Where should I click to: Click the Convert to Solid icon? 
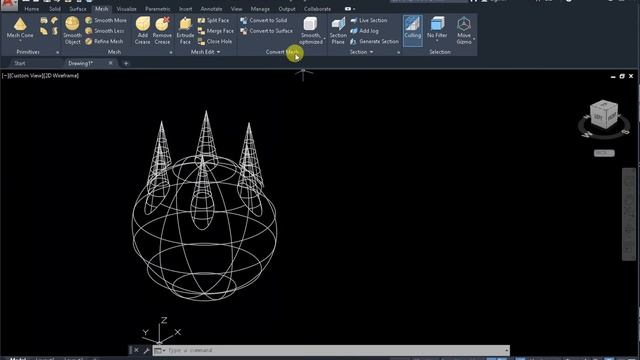pyautogui.click(x=244, y=20)
